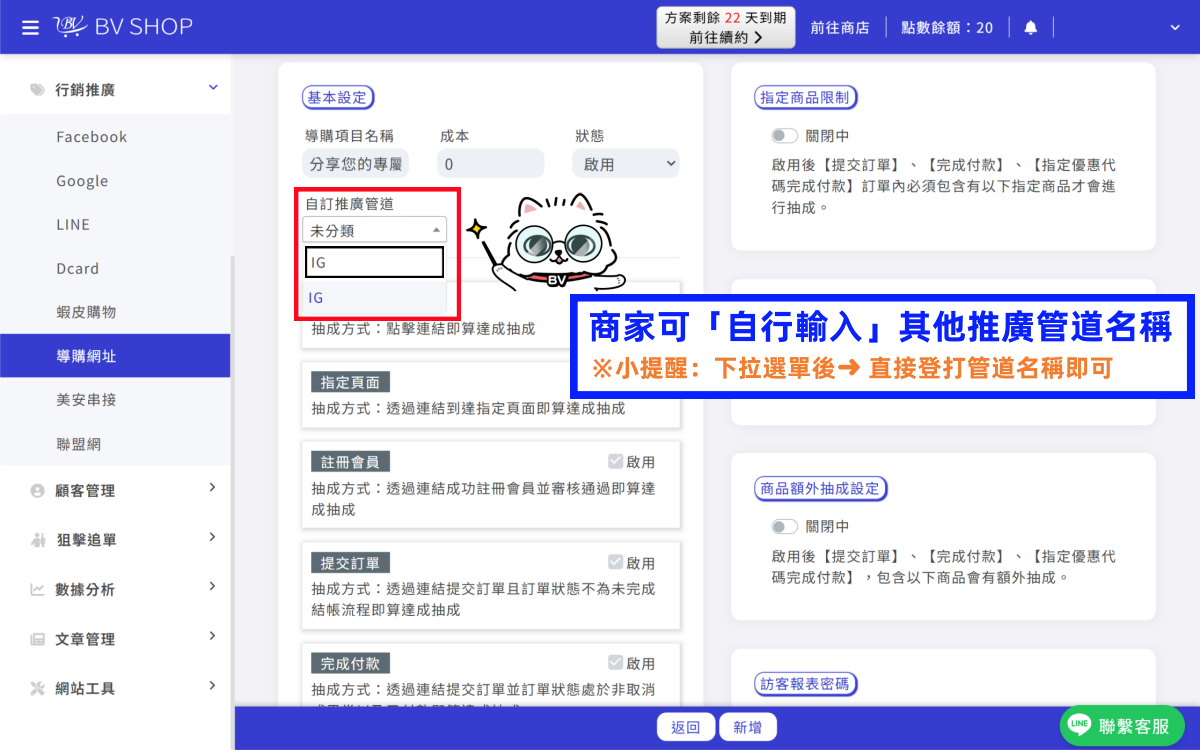Click the 訪客報表密碼 section label
This screenshot has width=1200, height=750.
(x=805, y=684)
